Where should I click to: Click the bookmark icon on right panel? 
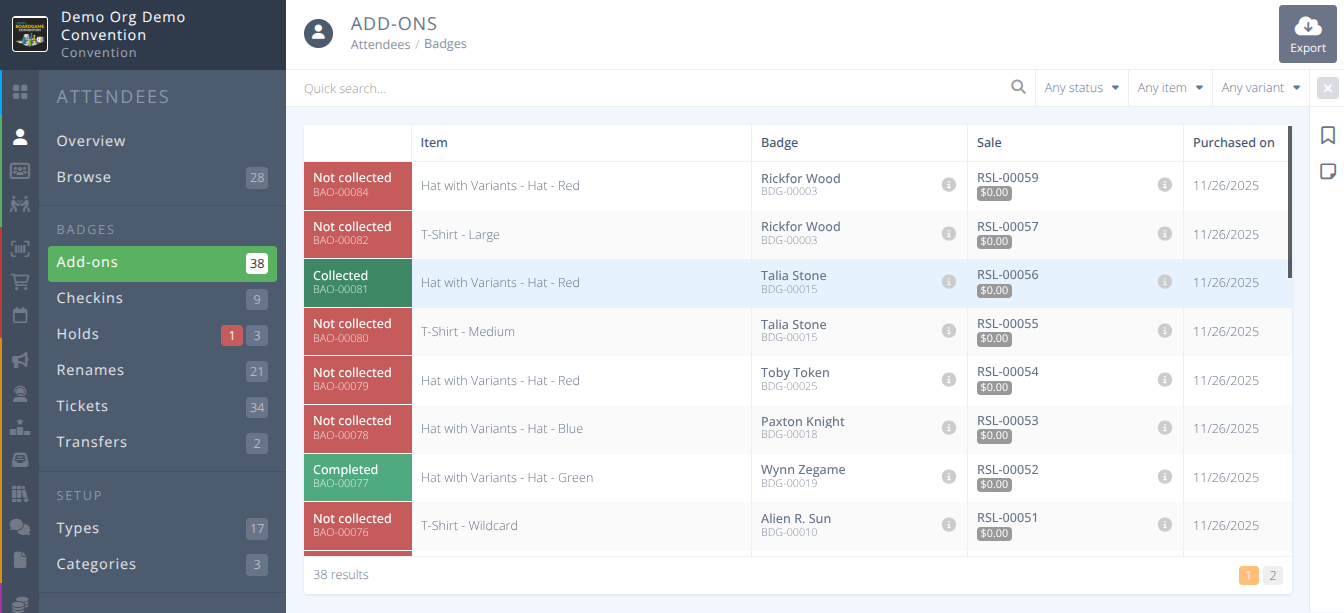tap(1327, 135)
